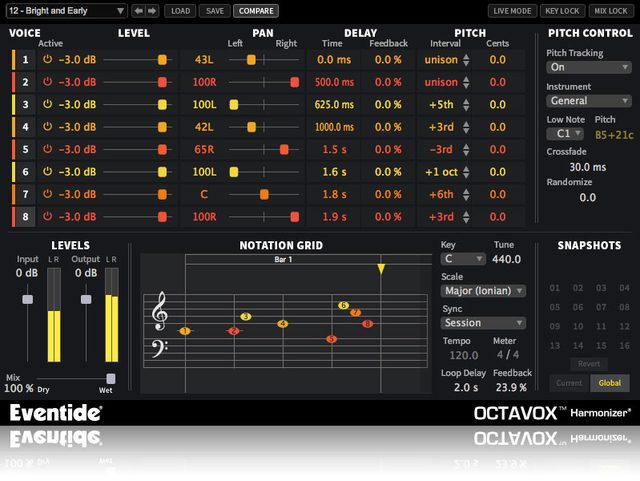Viewport: 640px width, 481px height.
Task: Enable Live Mode
Action: (512, 11)
